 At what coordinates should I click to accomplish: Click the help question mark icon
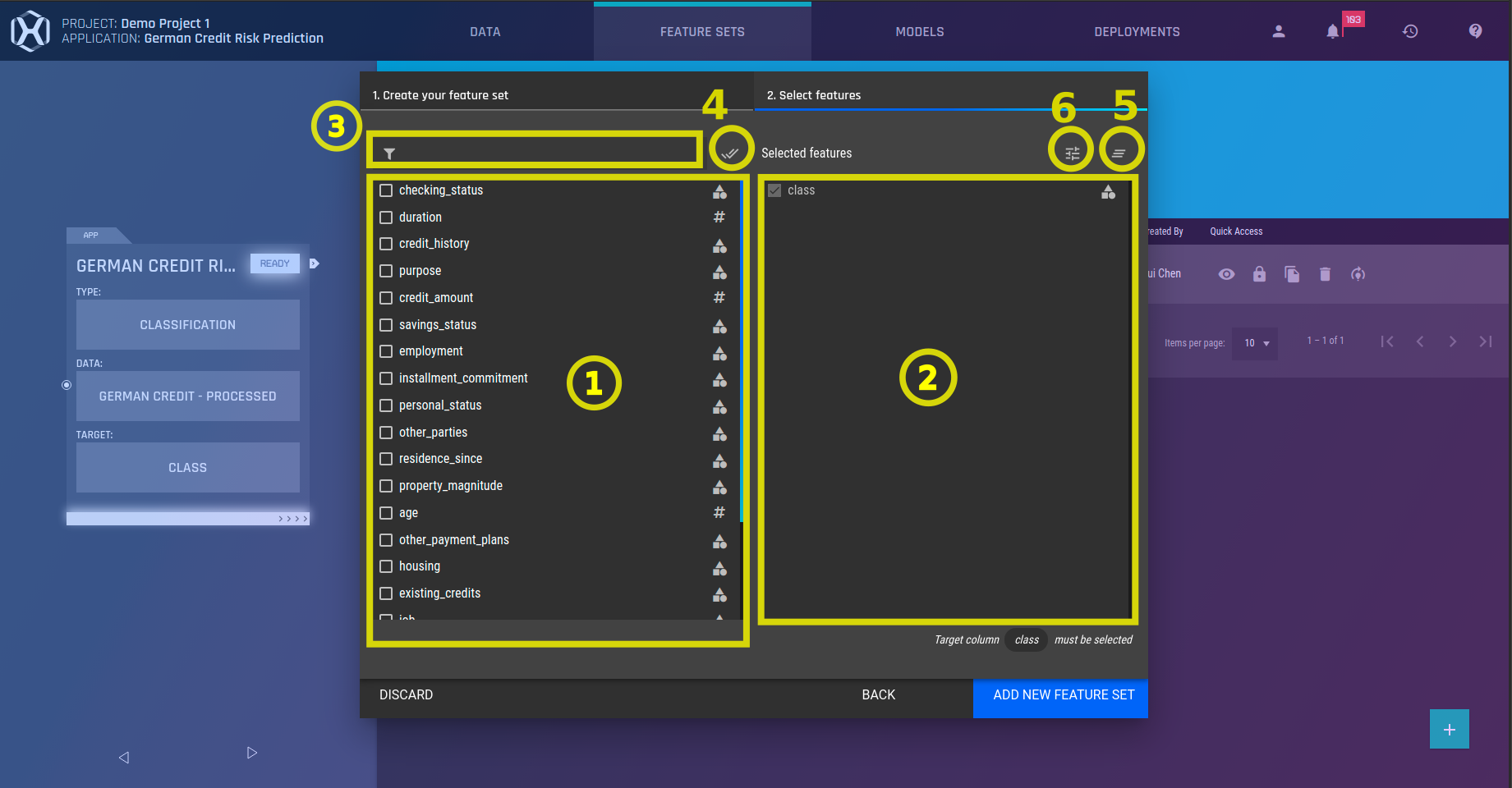1475,31
